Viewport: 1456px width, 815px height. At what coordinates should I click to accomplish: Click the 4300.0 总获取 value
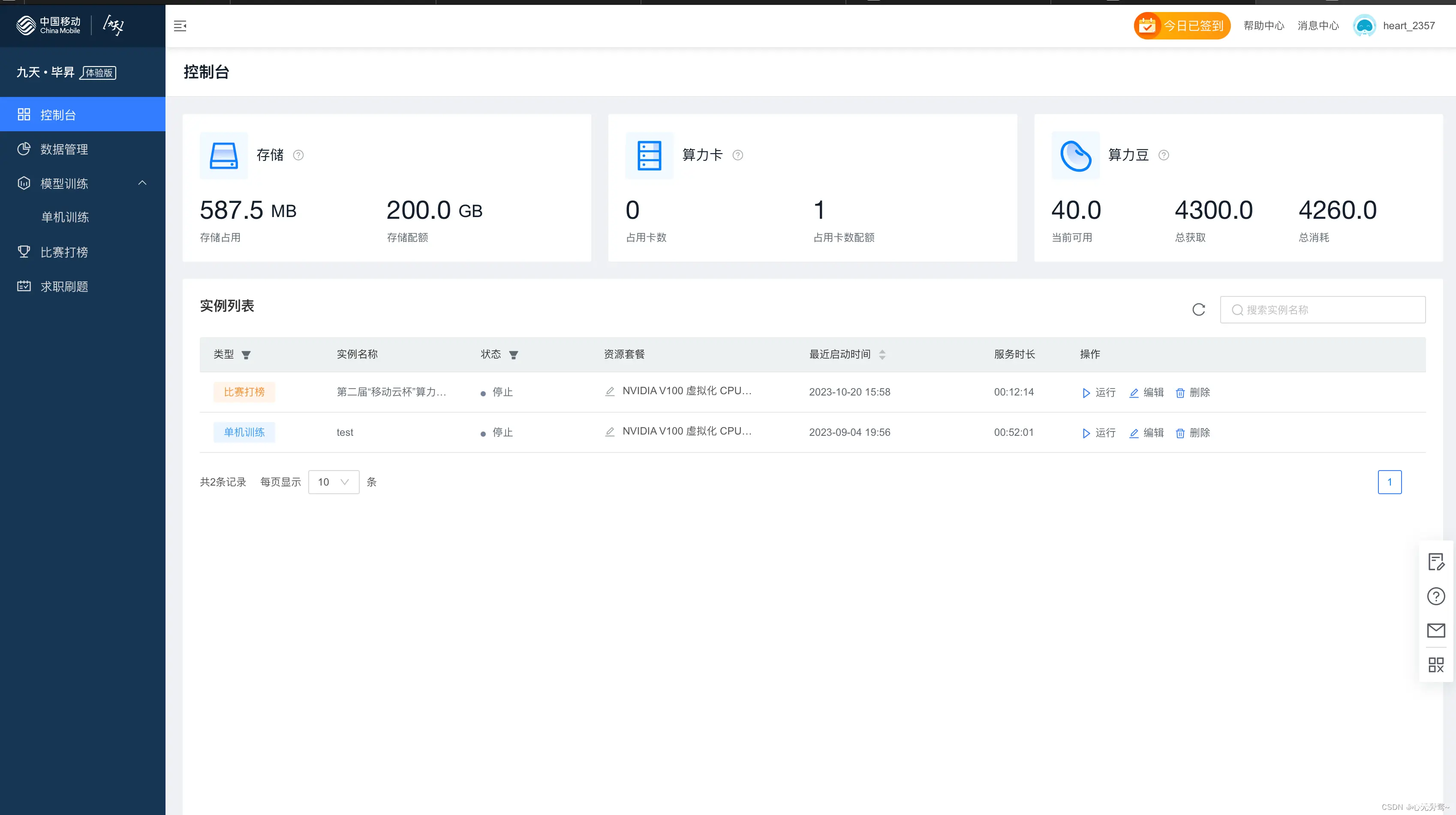(1213, 210)
